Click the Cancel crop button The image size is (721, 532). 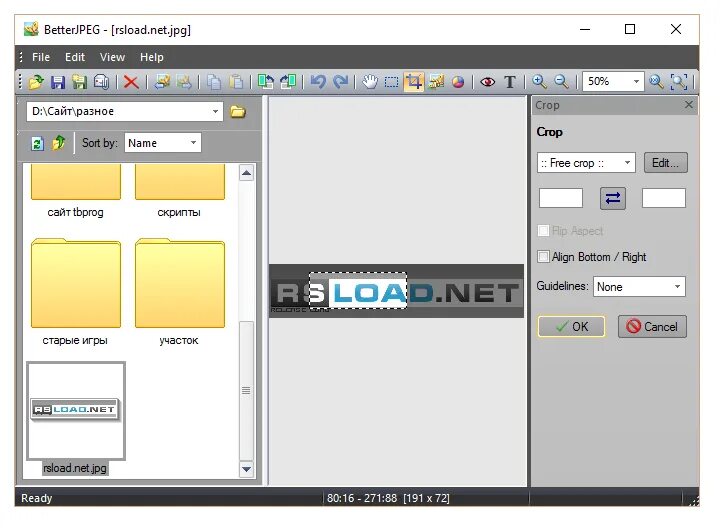coord(652,326)
